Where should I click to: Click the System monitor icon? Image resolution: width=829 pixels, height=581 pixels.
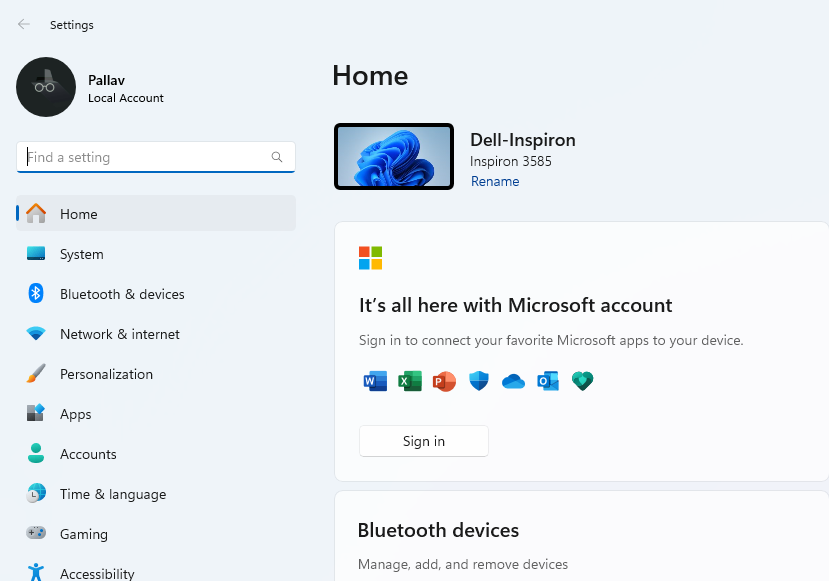tap(36, 254)
